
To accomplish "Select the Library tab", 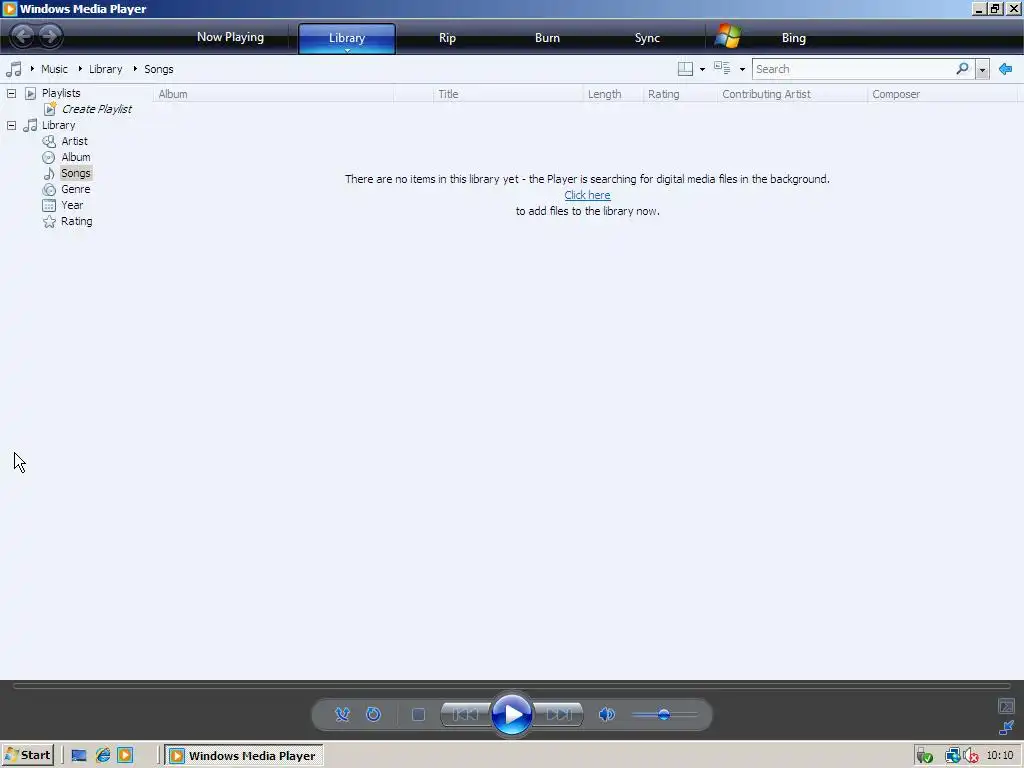I will (347, 37).
